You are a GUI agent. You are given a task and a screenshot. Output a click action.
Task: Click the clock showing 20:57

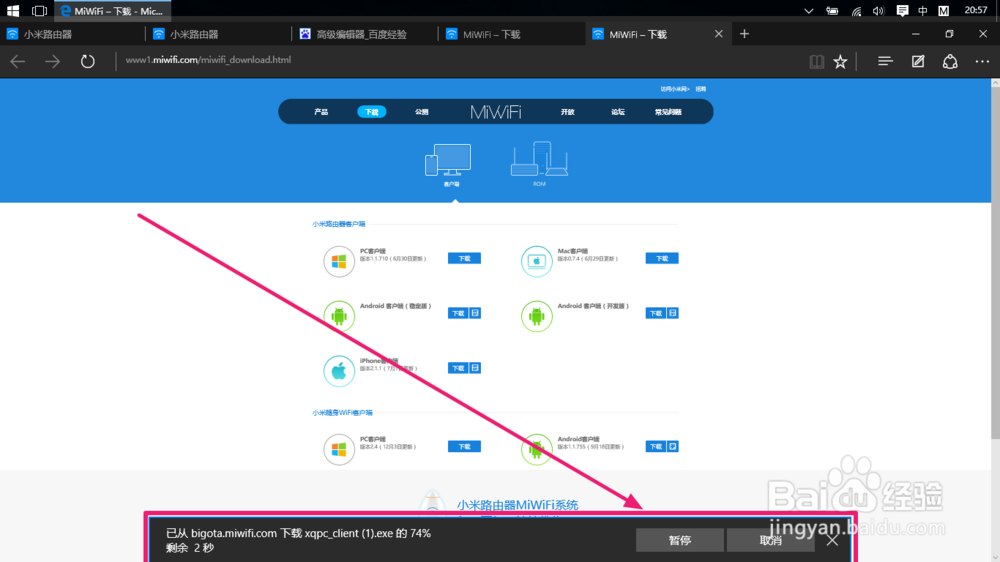976,10
